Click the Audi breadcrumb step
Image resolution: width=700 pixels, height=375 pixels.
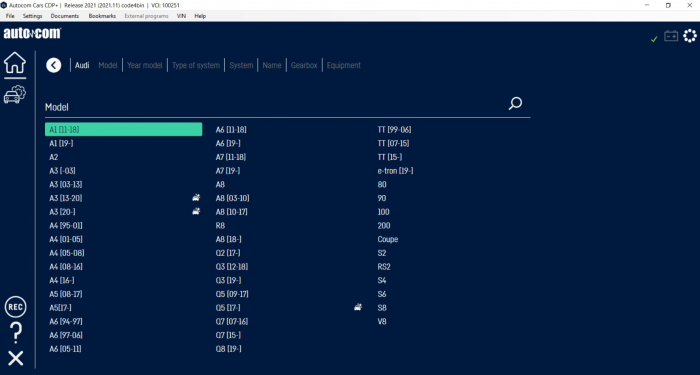tap(82, 65)
